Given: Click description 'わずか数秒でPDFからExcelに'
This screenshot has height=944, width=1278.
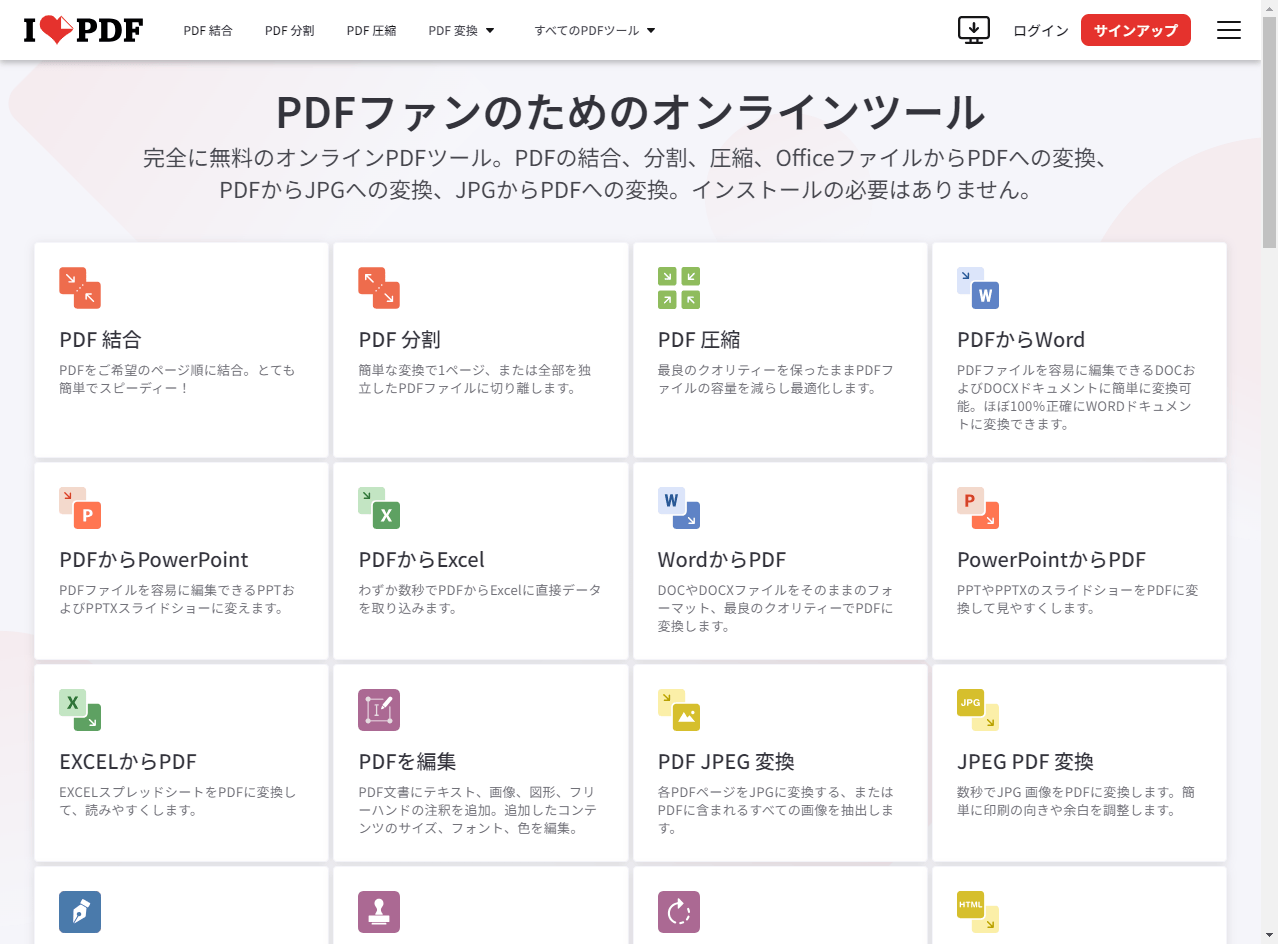Looking at the screenshot, I should point(480,599).
